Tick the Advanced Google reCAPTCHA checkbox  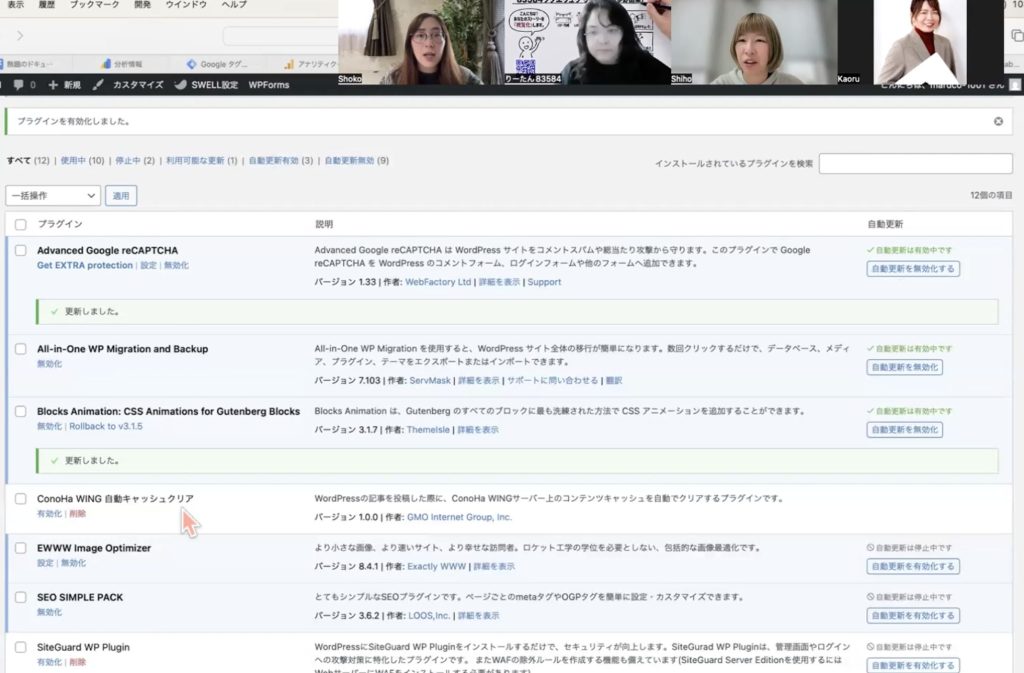[x=21, y=250]
